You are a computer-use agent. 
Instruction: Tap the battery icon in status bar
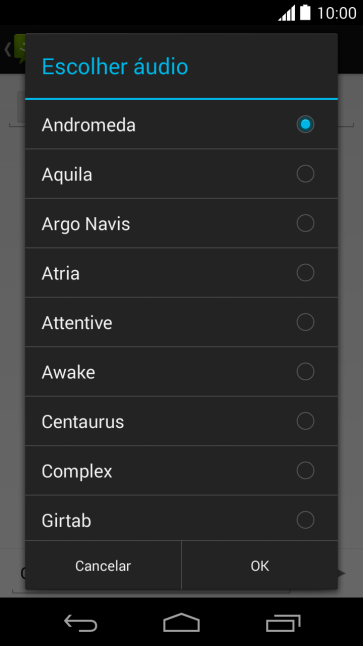[305, 12]
